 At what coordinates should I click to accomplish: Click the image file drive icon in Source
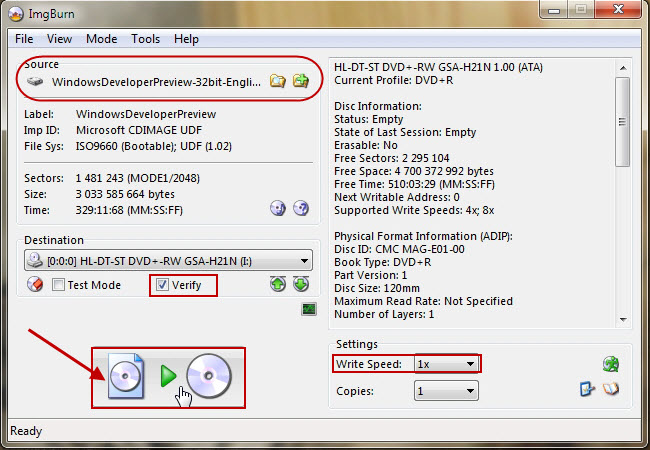point(35,81)
